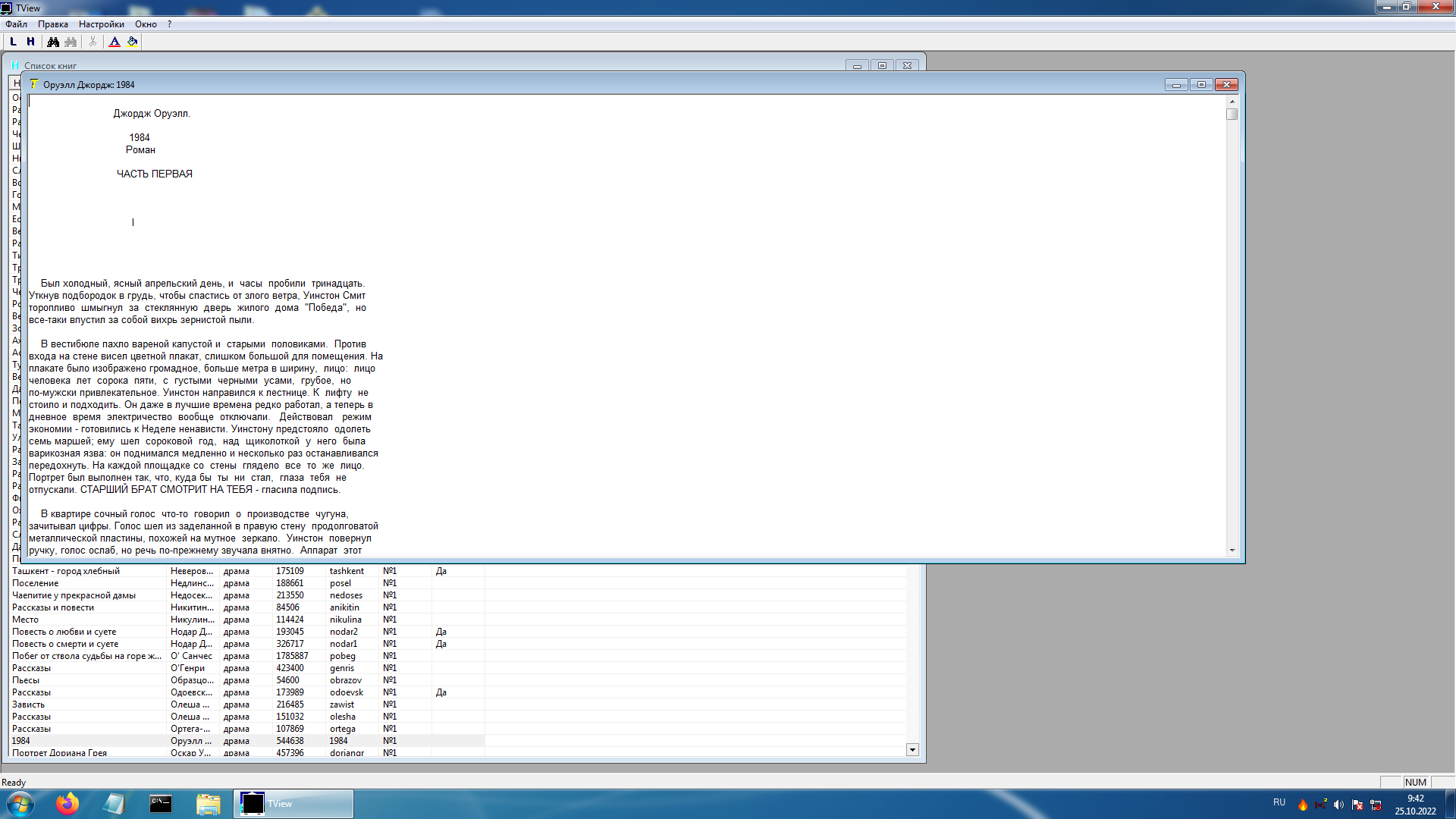Viewport: 1456px width, 819px height.
Task: Open the Настройки menu
Action: tap(101, 24)
